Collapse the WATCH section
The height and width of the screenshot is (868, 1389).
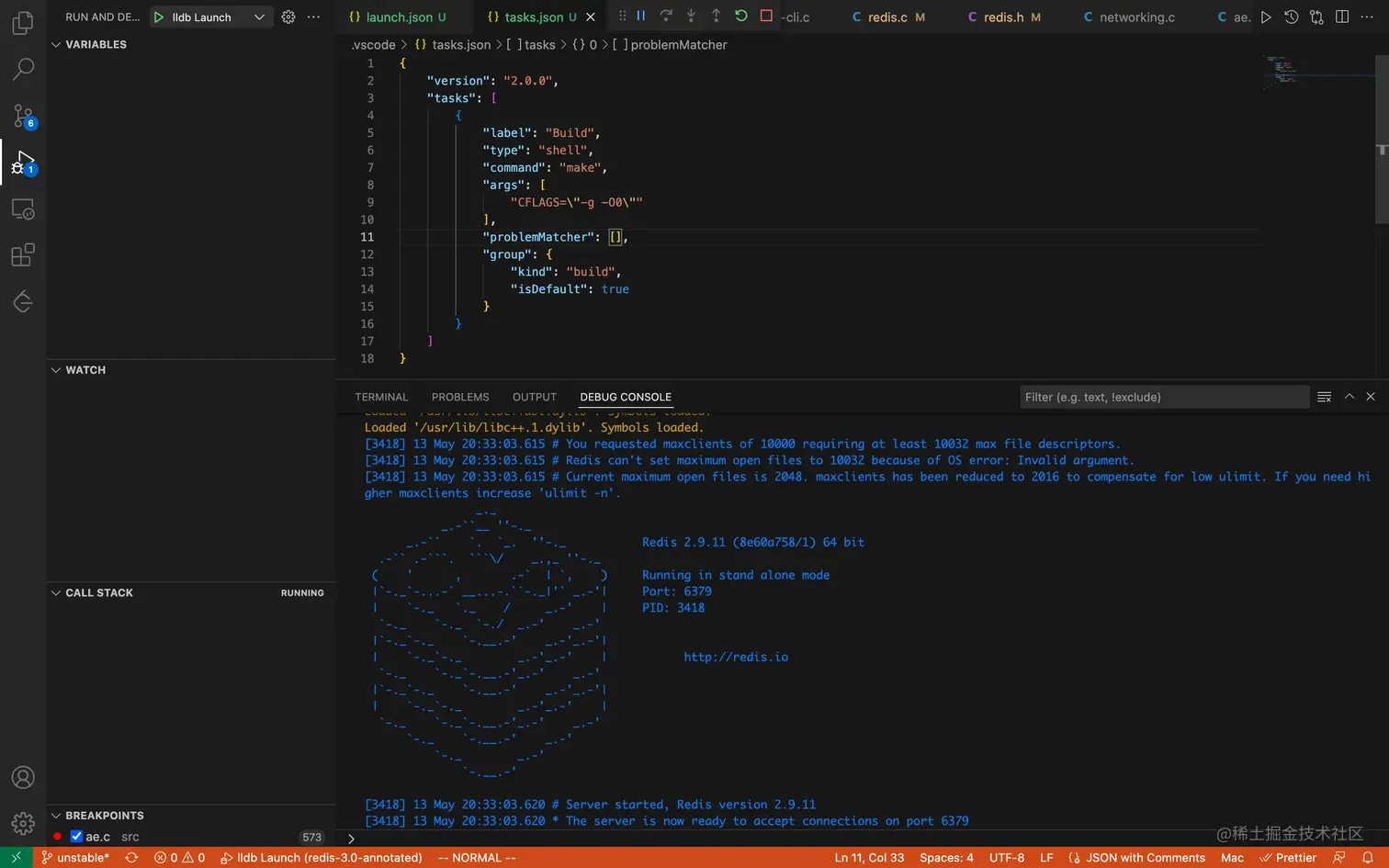pos(56,370)
